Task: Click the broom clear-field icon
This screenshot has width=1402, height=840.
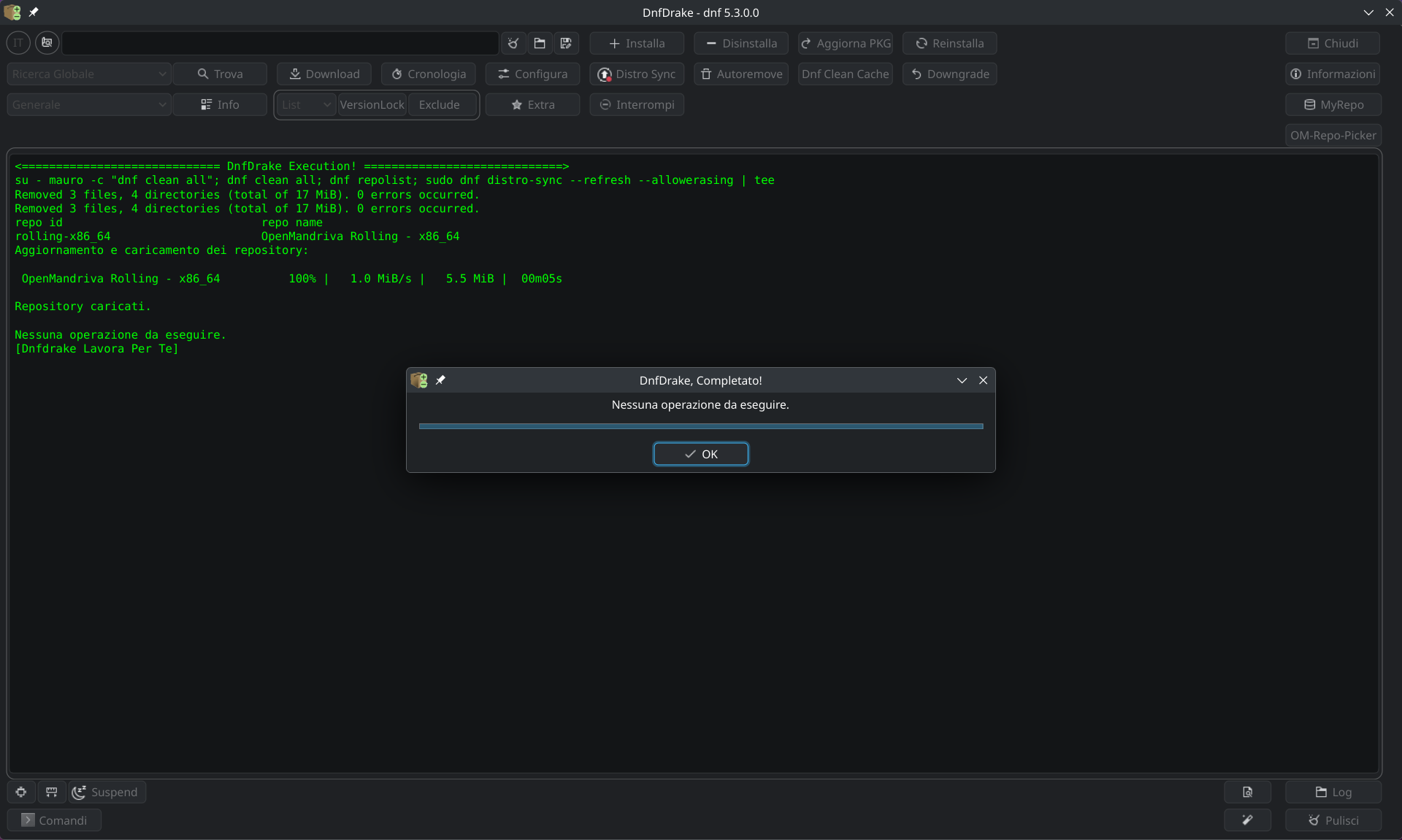Action: click(x=513, y=43)
